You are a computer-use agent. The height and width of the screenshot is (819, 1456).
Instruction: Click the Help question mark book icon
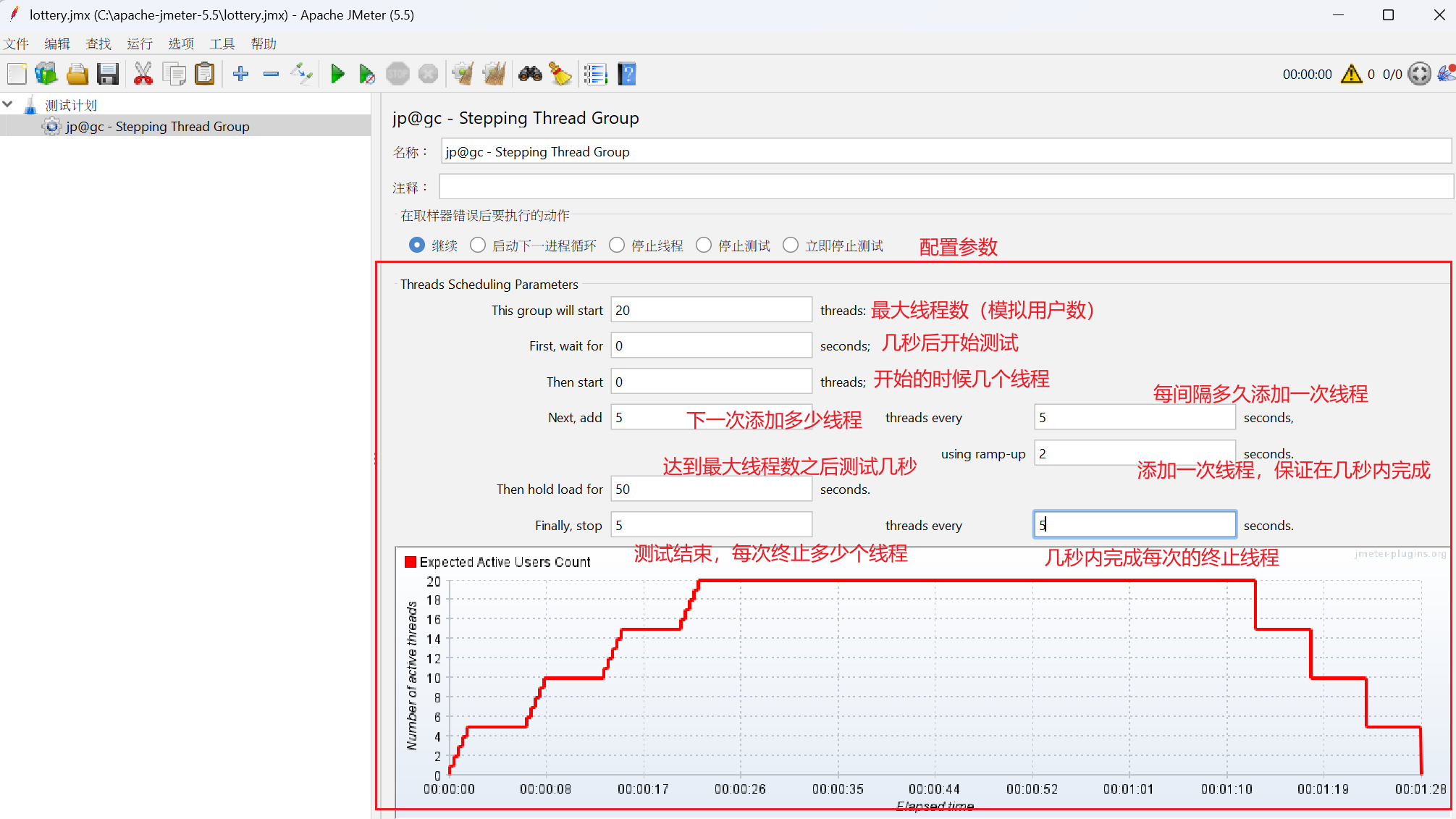[x=627, y=74]
